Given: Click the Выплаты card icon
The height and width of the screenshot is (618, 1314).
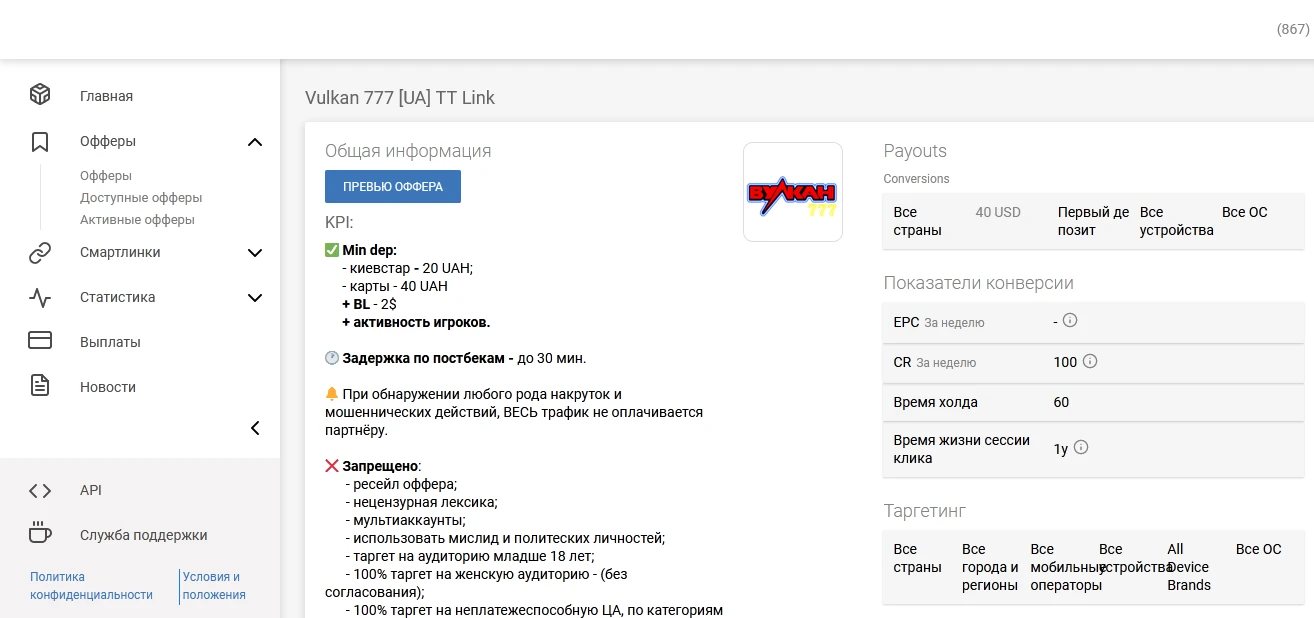Looking at the screenshot, I should point(40,341).
